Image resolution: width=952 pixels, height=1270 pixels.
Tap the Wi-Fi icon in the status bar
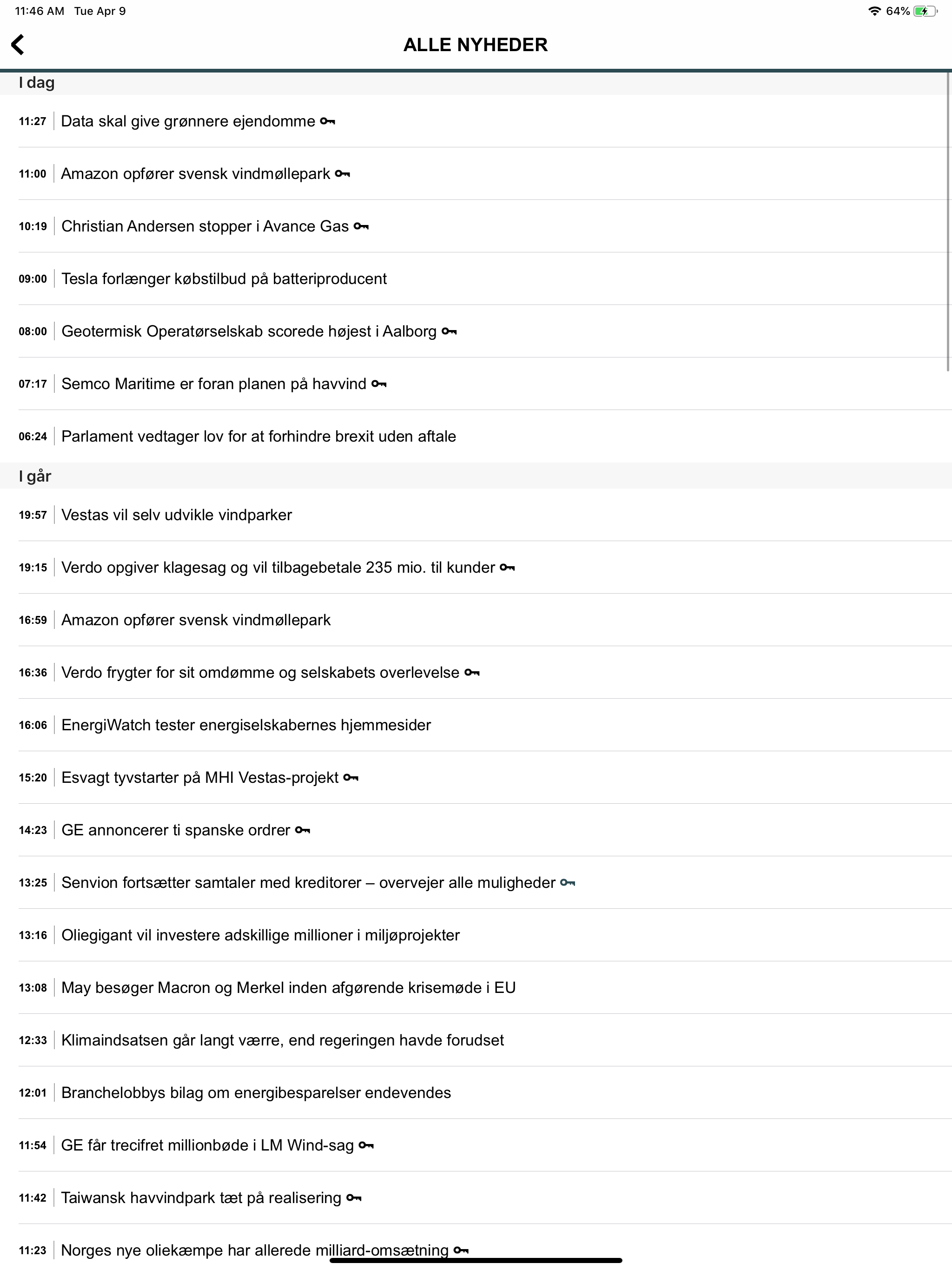tap(875, 10)
